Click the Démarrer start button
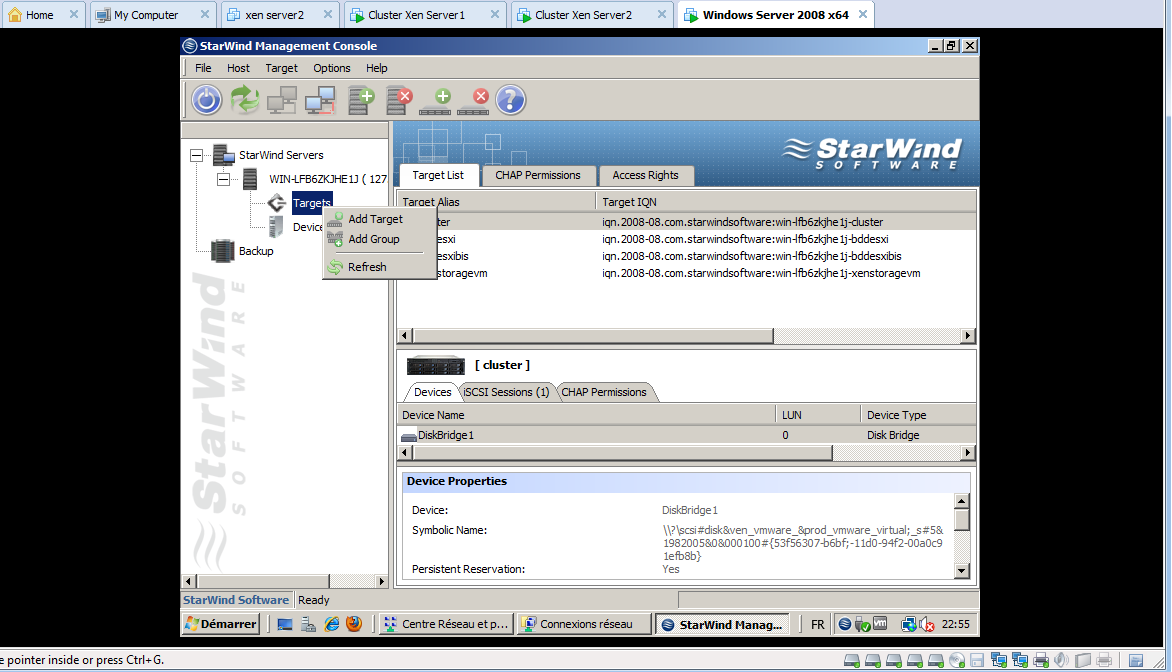This screenshot has width=1172, height=672. click(x=221, y=624)
